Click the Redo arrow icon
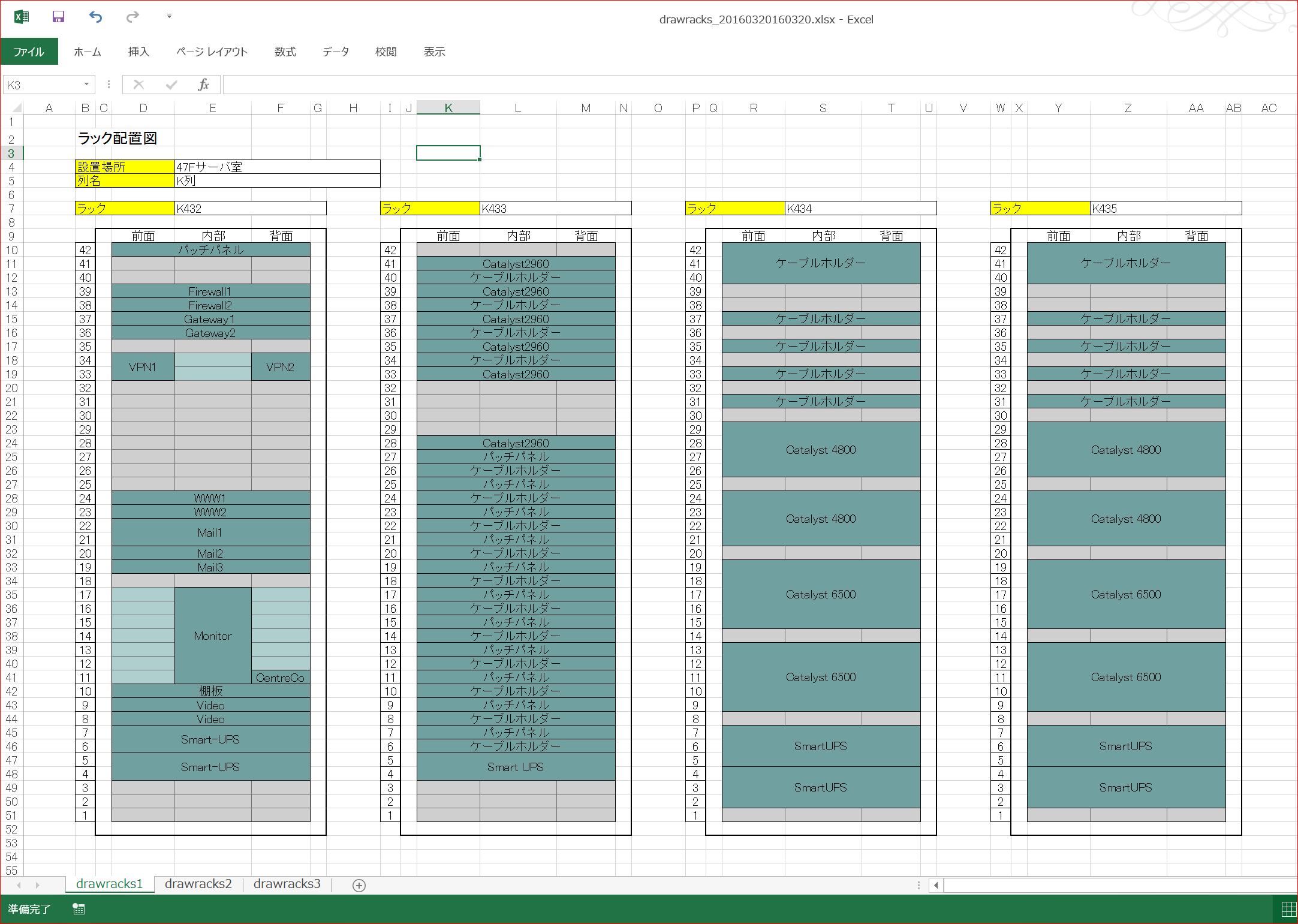The image size is (1298, 924). 132,17
